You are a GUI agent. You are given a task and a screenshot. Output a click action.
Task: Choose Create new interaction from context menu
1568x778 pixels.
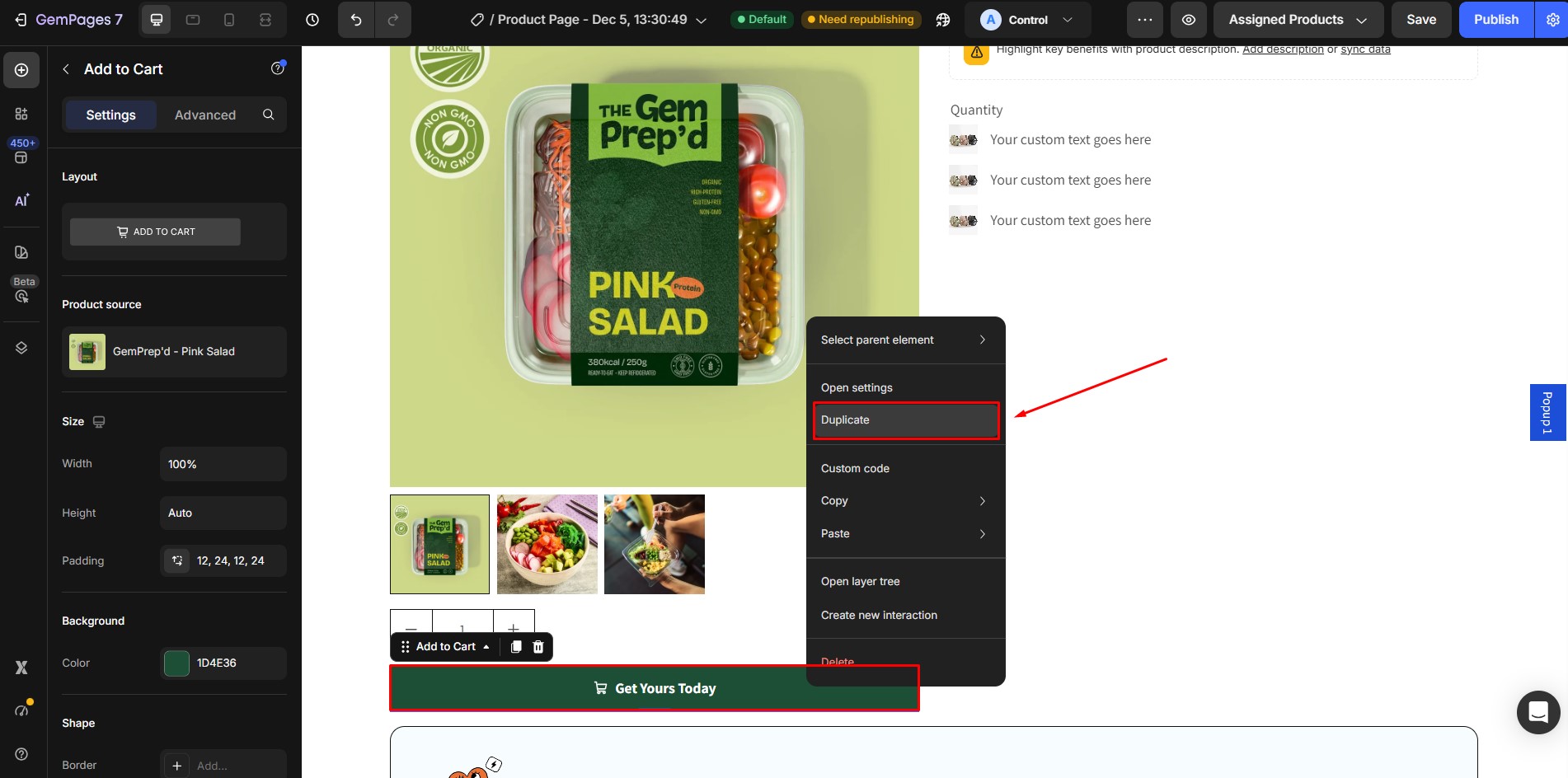pos(905,615)
